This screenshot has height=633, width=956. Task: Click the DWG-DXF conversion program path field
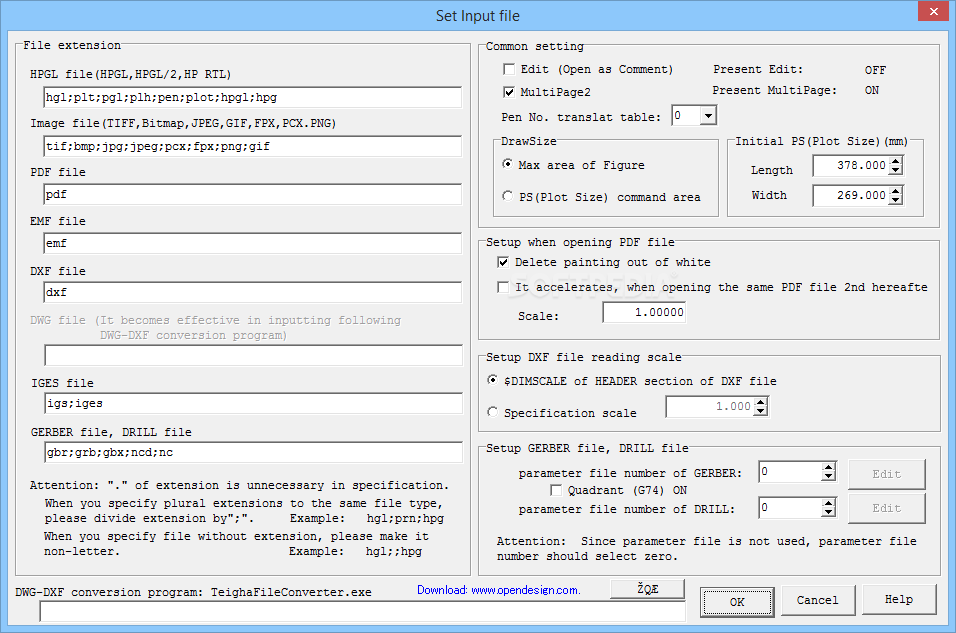363,611
